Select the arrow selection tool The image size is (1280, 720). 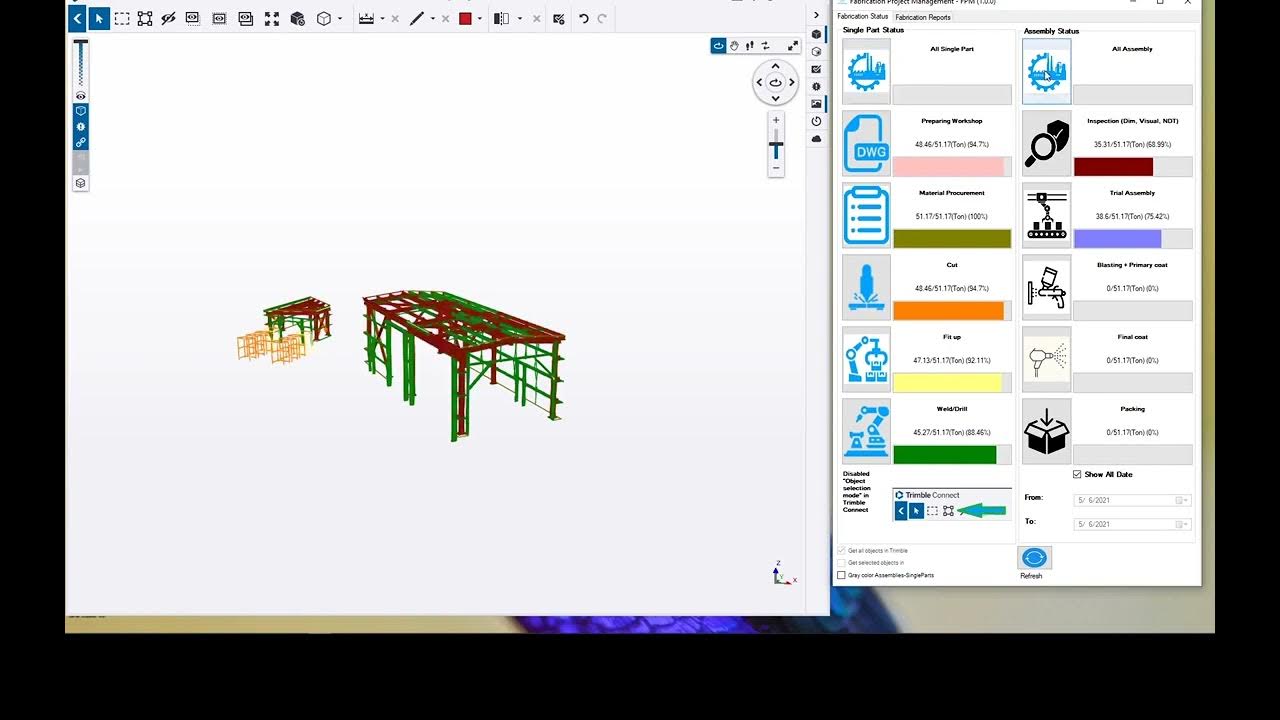(x=98, y=18)
